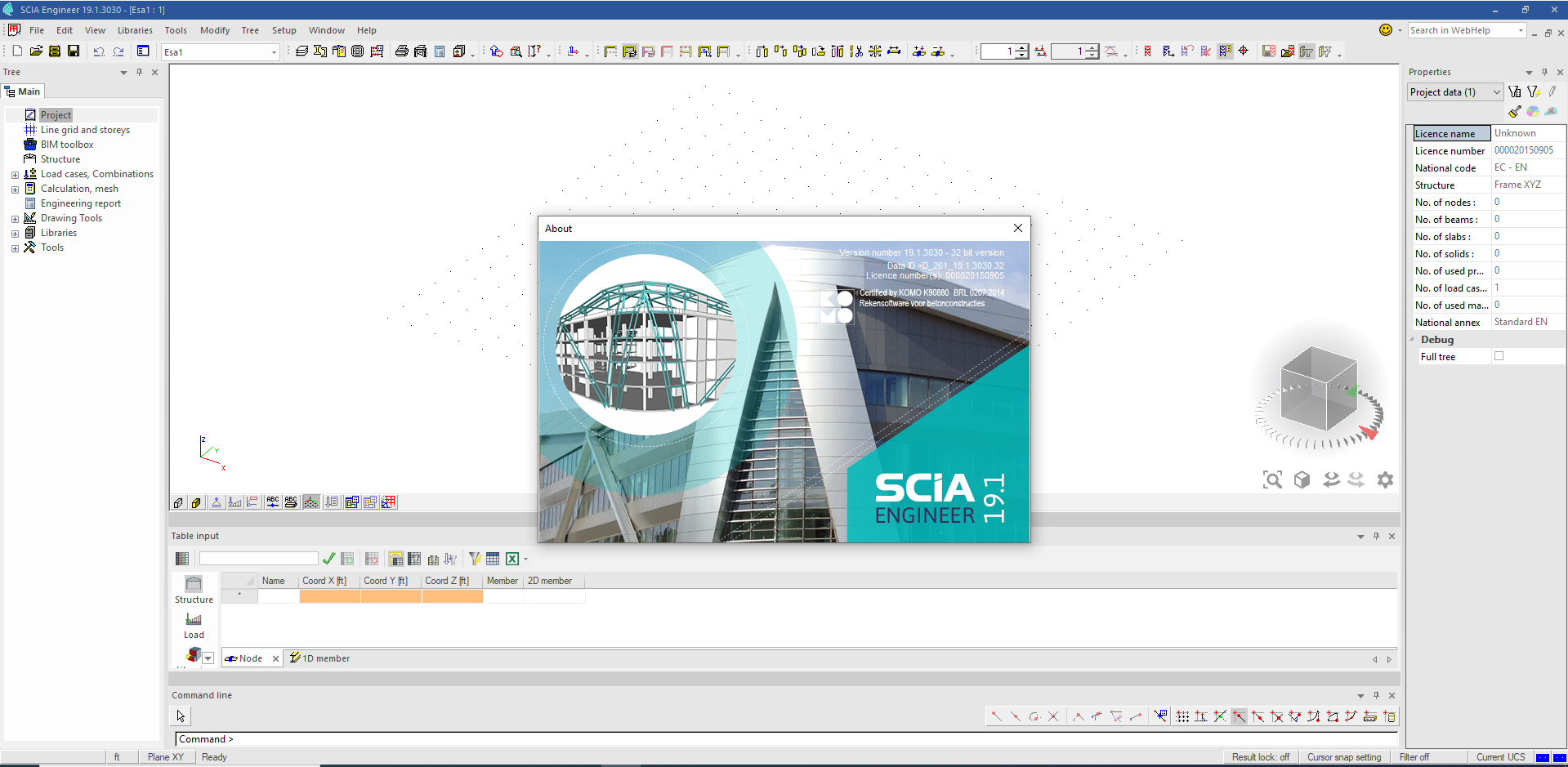This screenshot has width=1568, height=767.
Task: Click the Zoom search icon in main toolbar
Action: pyautogui.click(x=516, y=51)
